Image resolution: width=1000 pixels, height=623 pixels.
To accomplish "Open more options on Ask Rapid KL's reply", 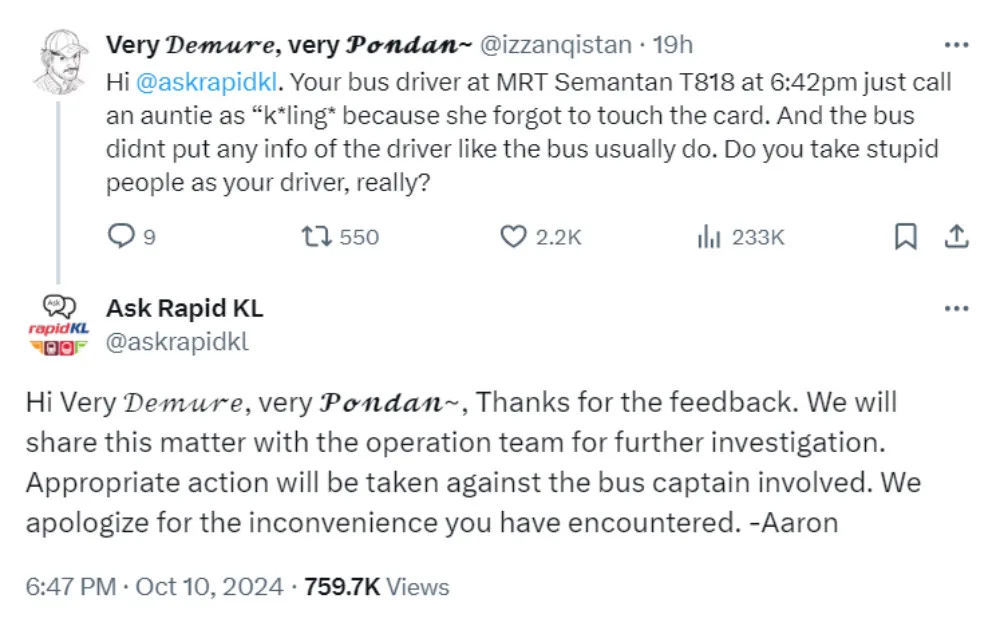I will tap(956, 308).
